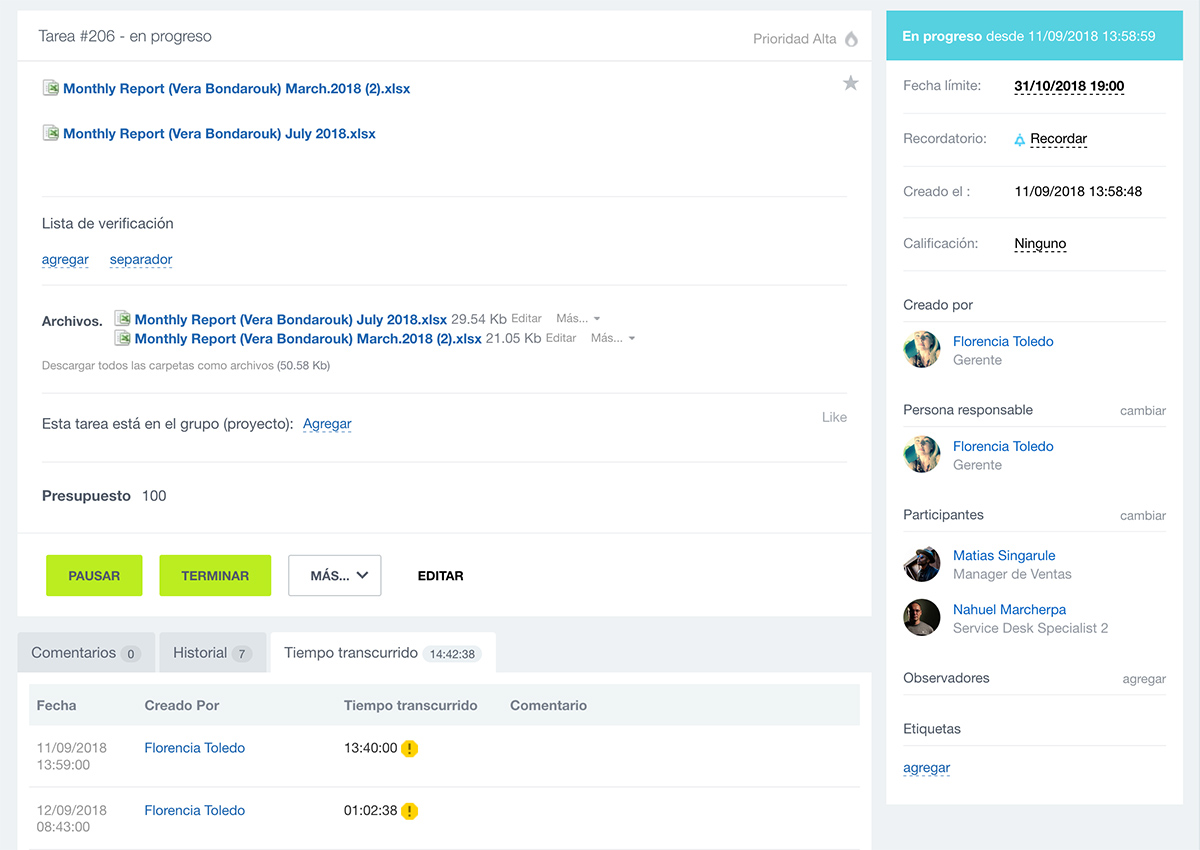Open the Historial tab

click(212, 653)
